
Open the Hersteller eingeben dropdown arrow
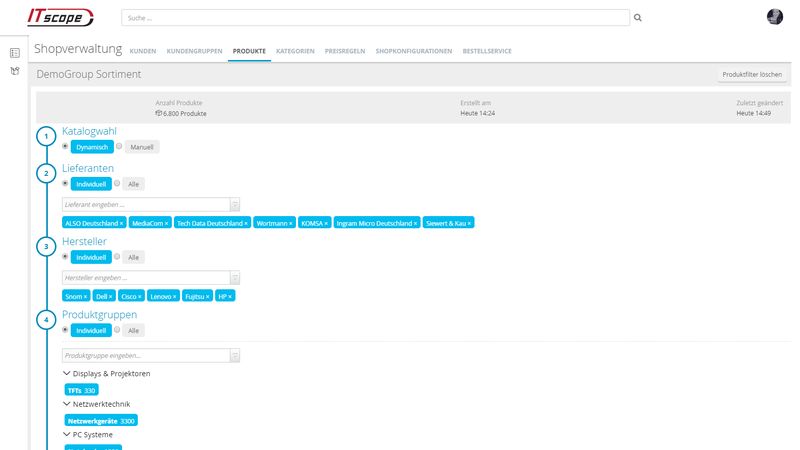(x=235, y=277)
